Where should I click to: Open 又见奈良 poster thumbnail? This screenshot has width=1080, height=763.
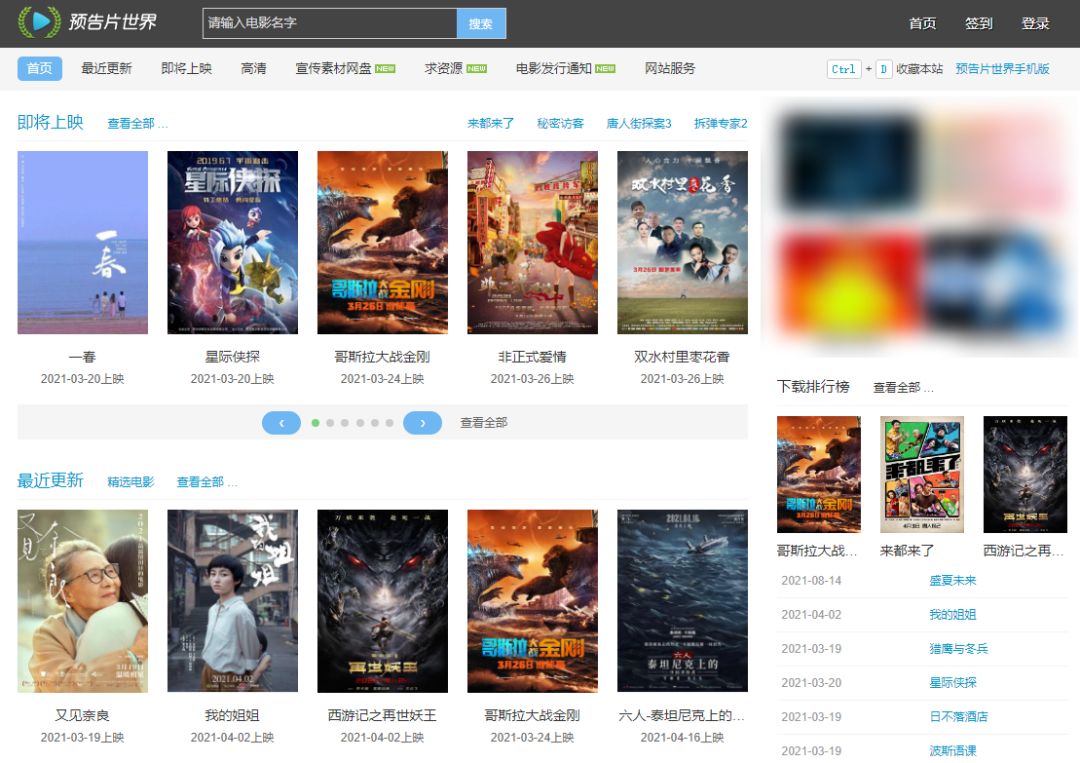tap(83, 601)
